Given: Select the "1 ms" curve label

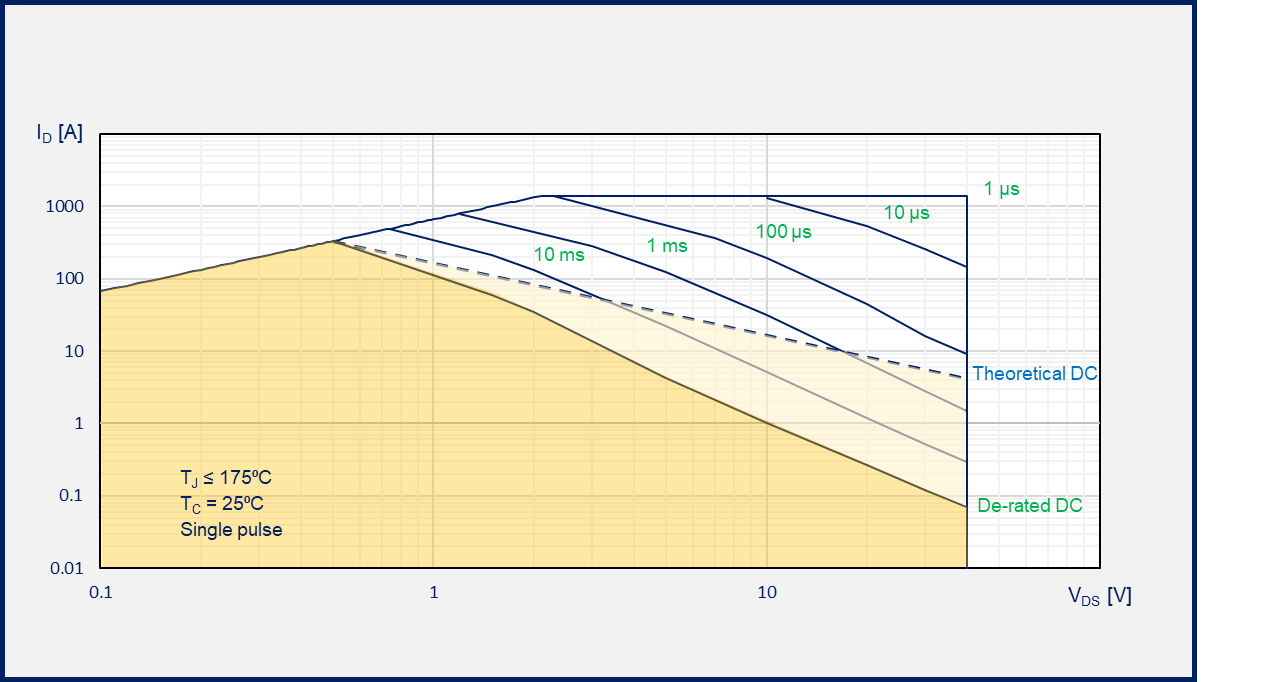Looking at the screenshot, I should click(667, 245).
